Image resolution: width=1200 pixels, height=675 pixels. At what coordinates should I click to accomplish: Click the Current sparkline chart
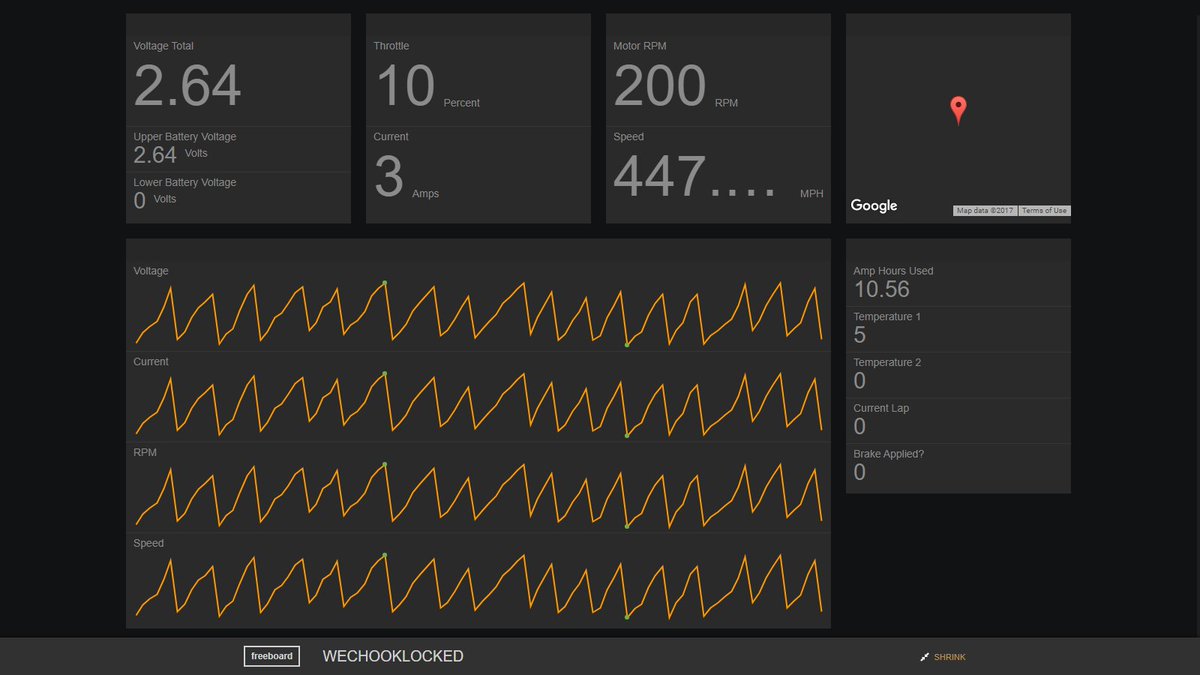tap(478, 404)
